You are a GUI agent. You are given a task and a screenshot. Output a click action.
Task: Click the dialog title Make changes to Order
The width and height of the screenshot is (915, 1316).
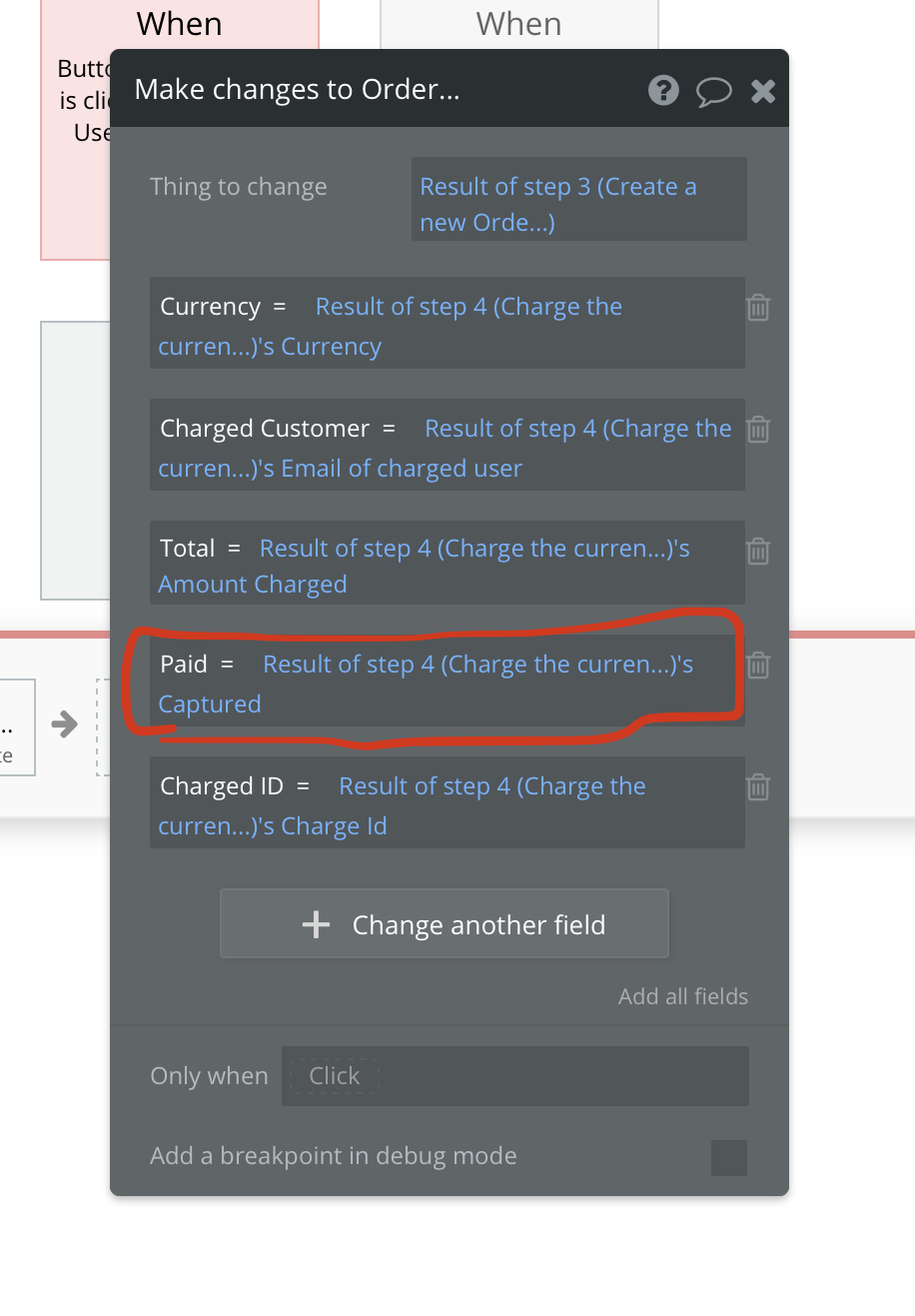(x=298, y=90)
